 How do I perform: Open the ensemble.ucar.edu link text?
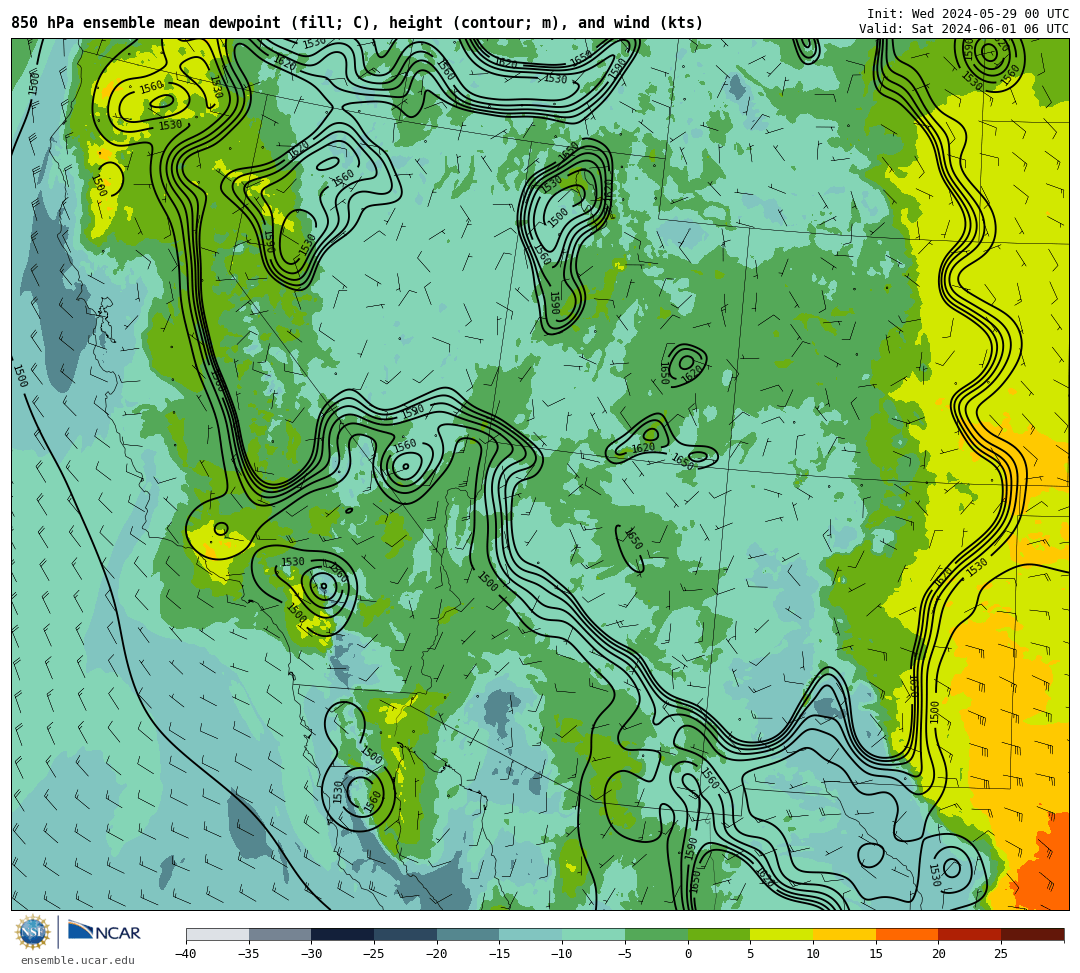coord(78,960)
